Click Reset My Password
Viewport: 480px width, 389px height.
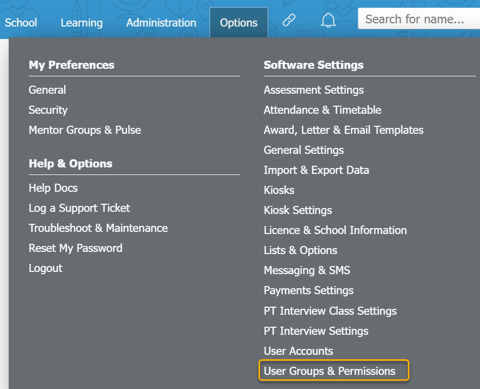coord(75,248)
